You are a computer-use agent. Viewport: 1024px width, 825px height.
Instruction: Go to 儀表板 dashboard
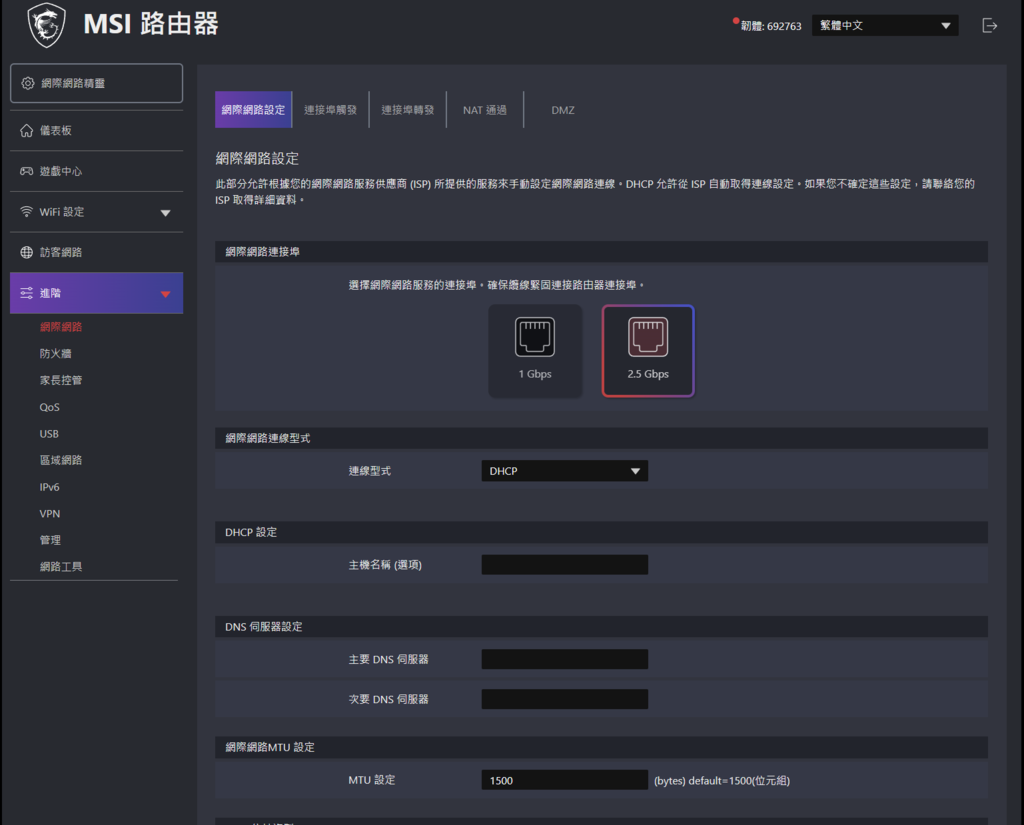97,131
